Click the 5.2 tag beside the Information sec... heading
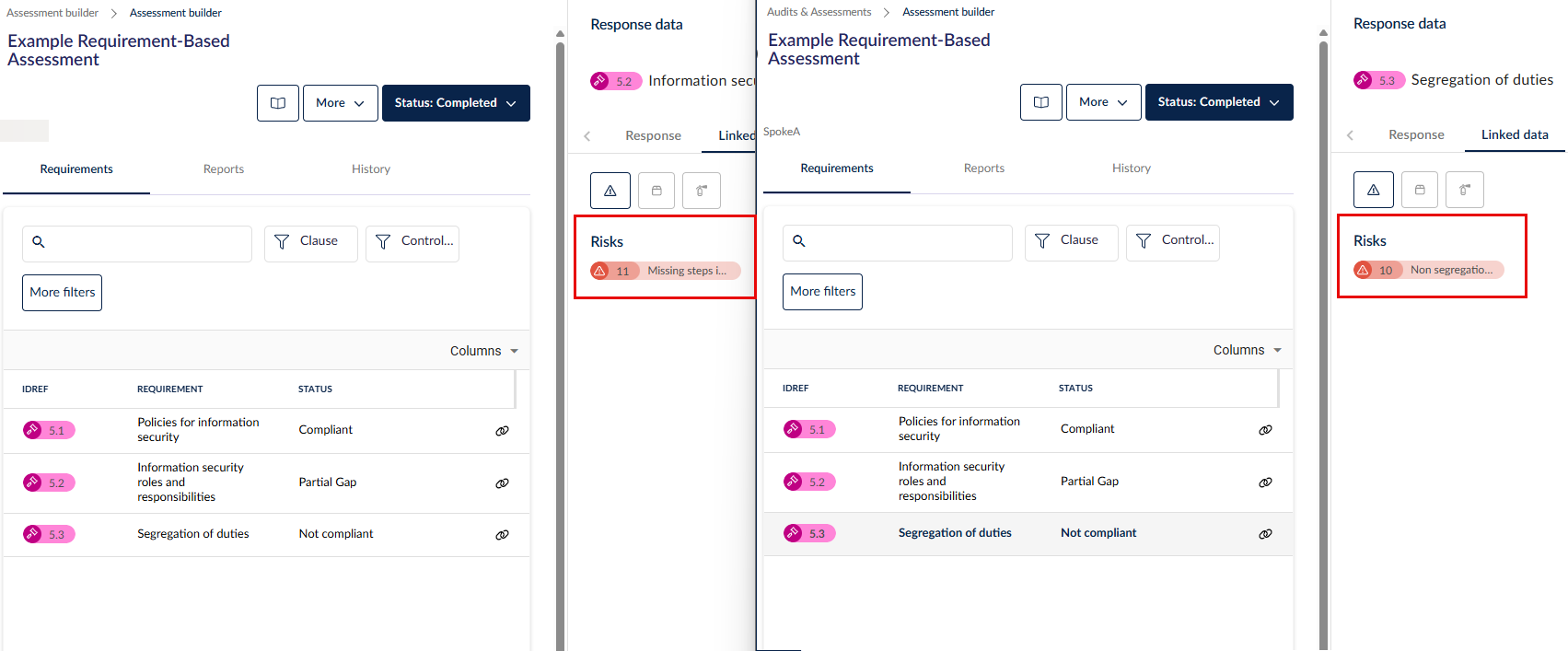 (615, 81)
